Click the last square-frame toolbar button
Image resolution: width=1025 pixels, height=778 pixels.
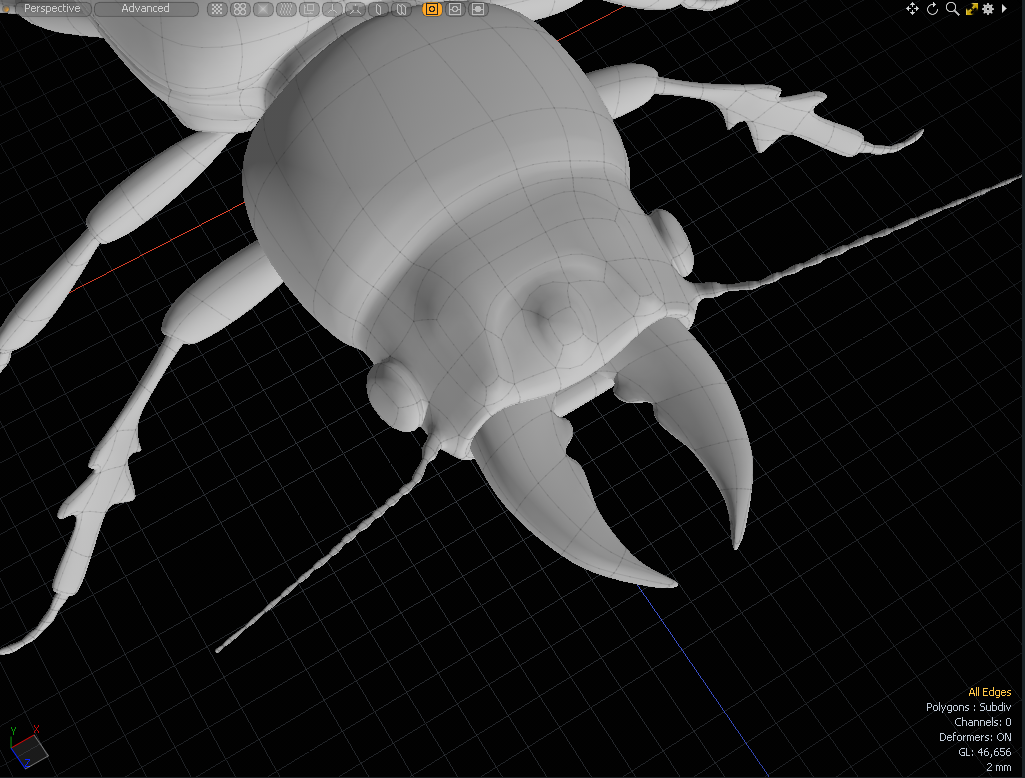478,9
